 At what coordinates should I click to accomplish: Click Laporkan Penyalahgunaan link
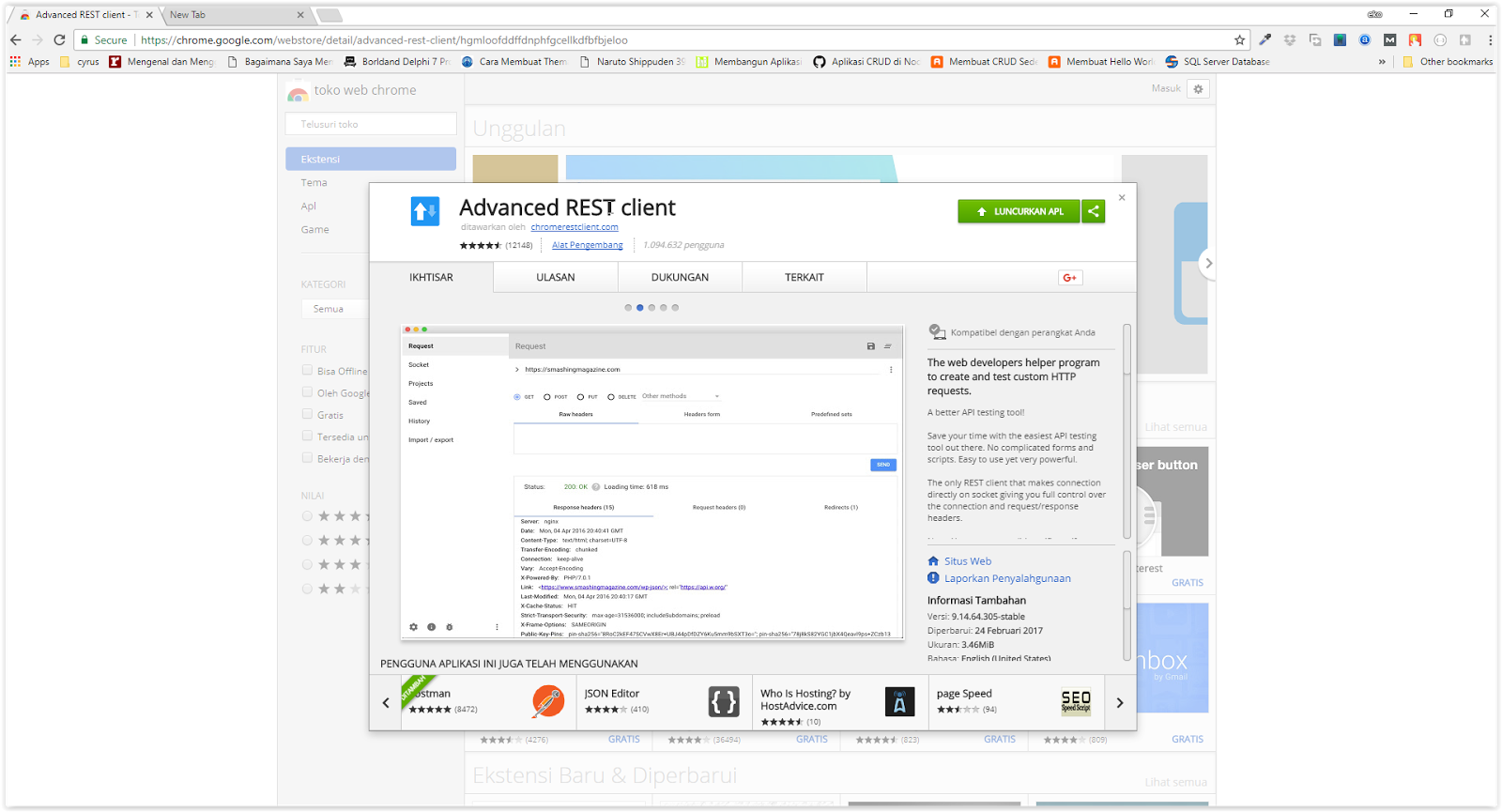(1007, 578)
